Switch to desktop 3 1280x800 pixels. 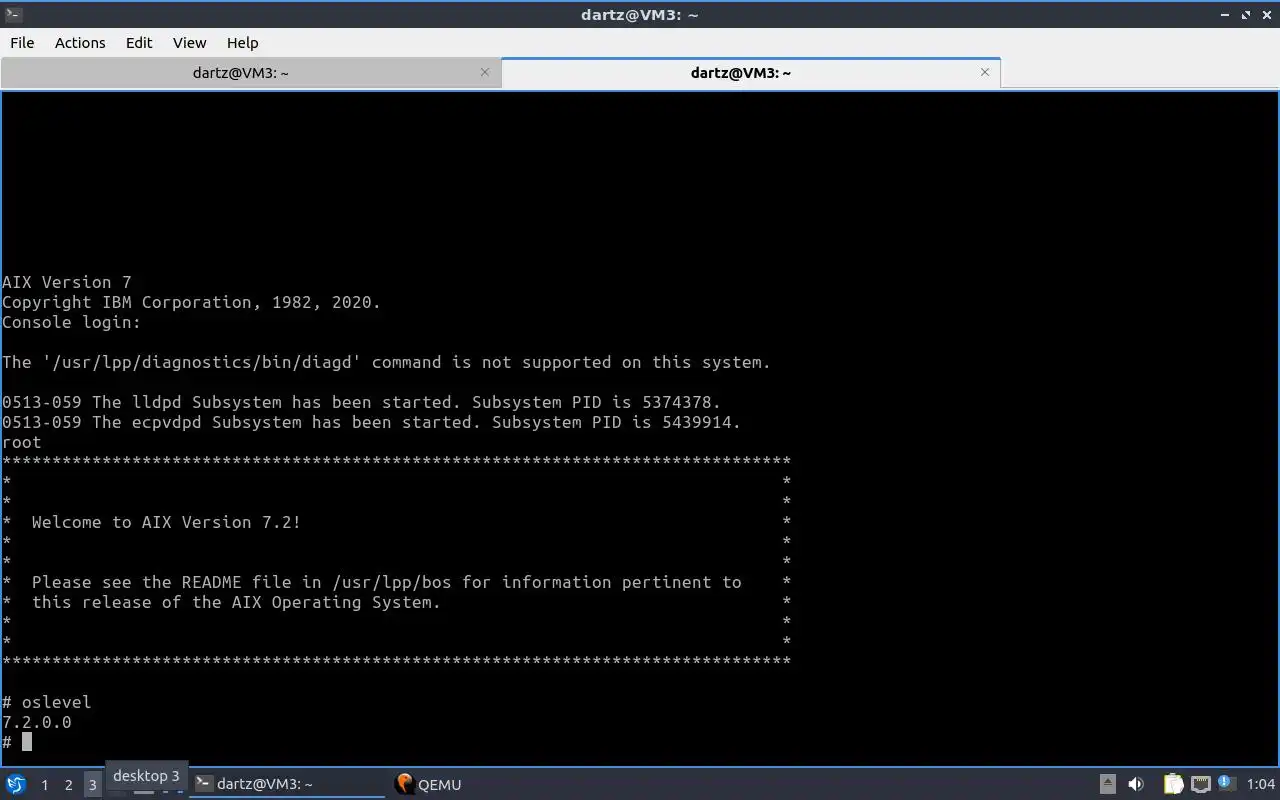[x=92, y=785]
